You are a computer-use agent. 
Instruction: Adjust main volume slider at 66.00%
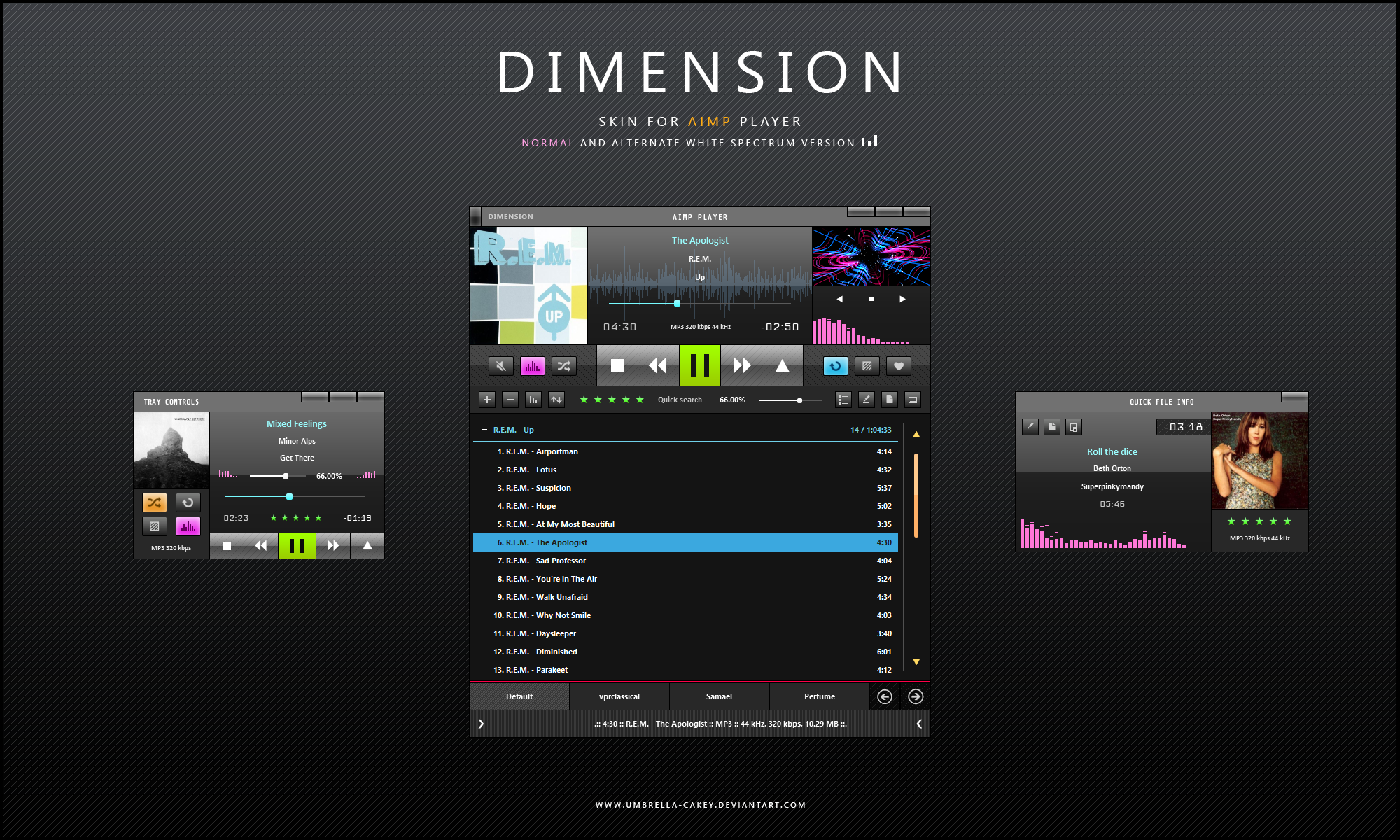[790, 400]
